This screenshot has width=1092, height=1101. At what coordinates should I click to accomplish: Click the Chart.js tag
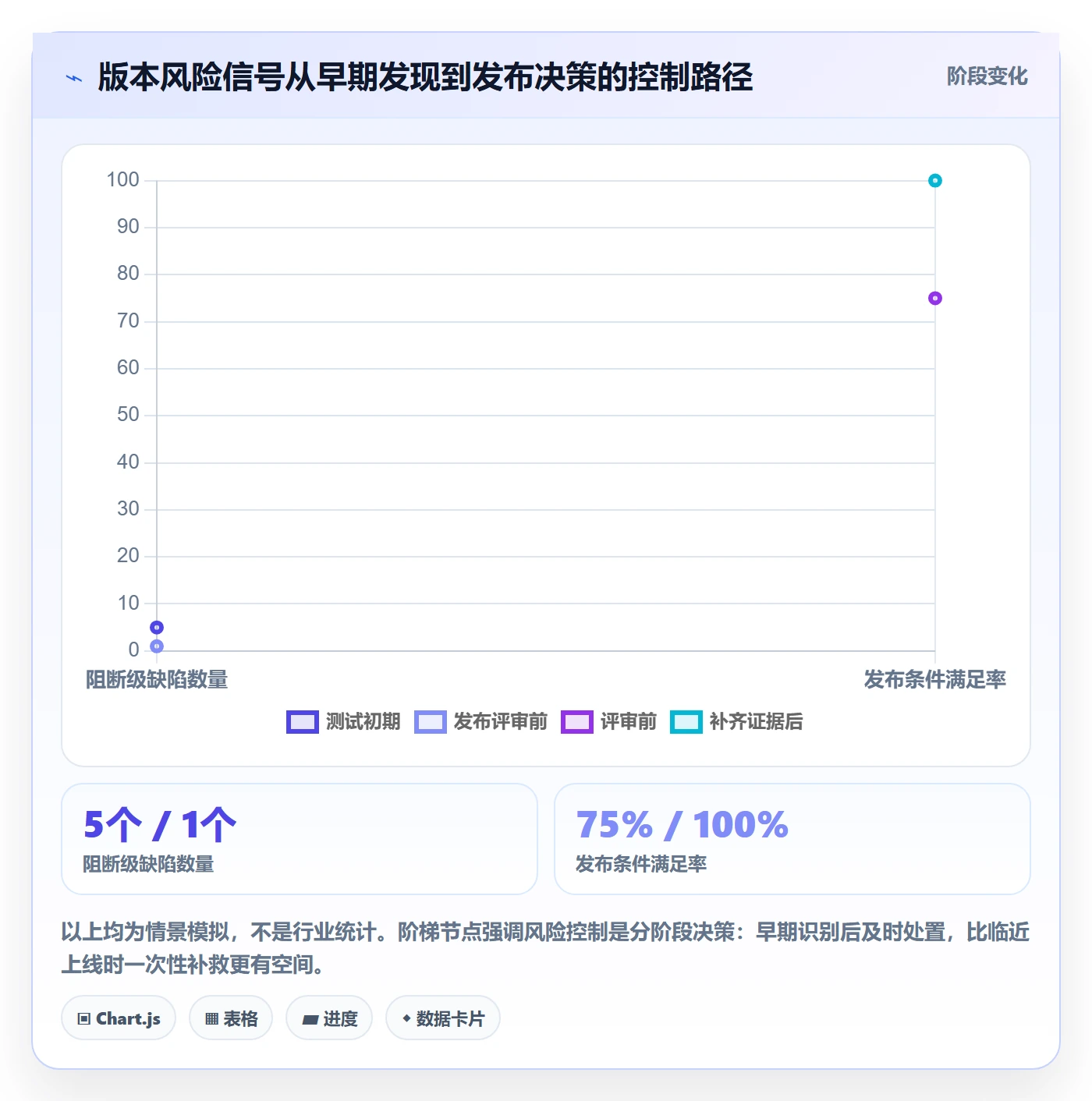[119, 1018]
